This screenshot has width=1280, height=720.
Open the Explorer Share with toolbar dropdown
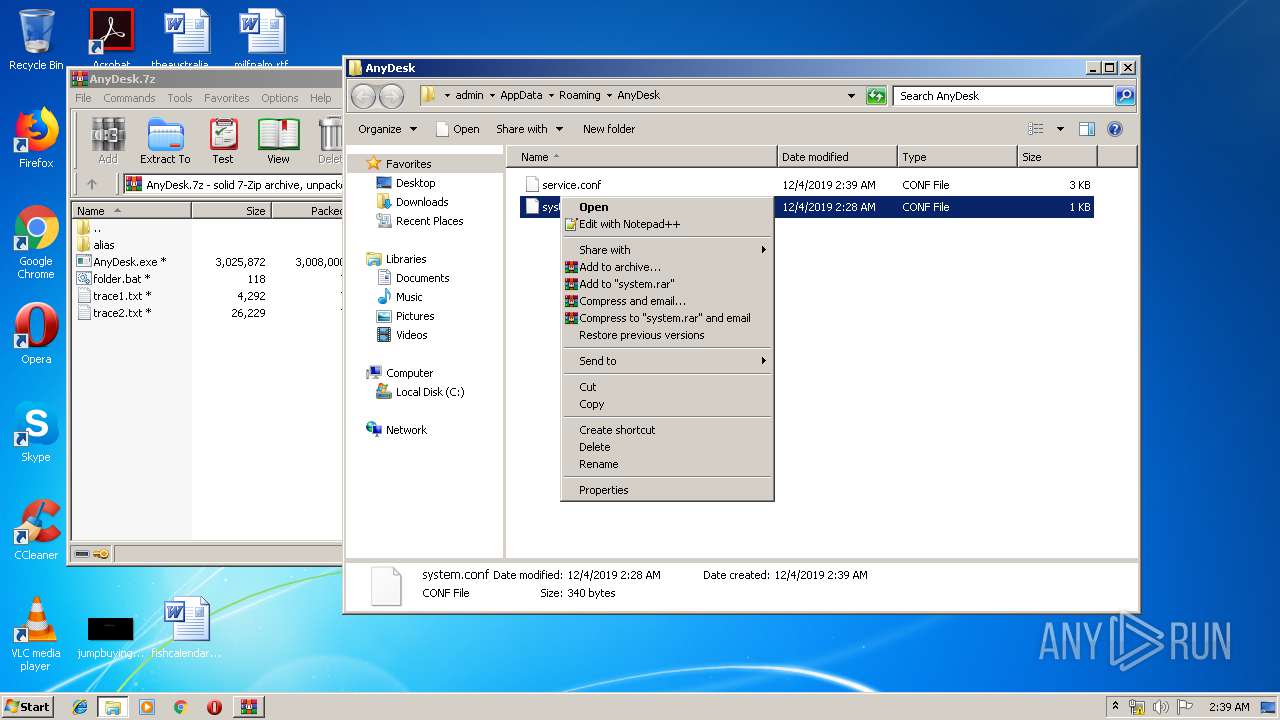529,129
